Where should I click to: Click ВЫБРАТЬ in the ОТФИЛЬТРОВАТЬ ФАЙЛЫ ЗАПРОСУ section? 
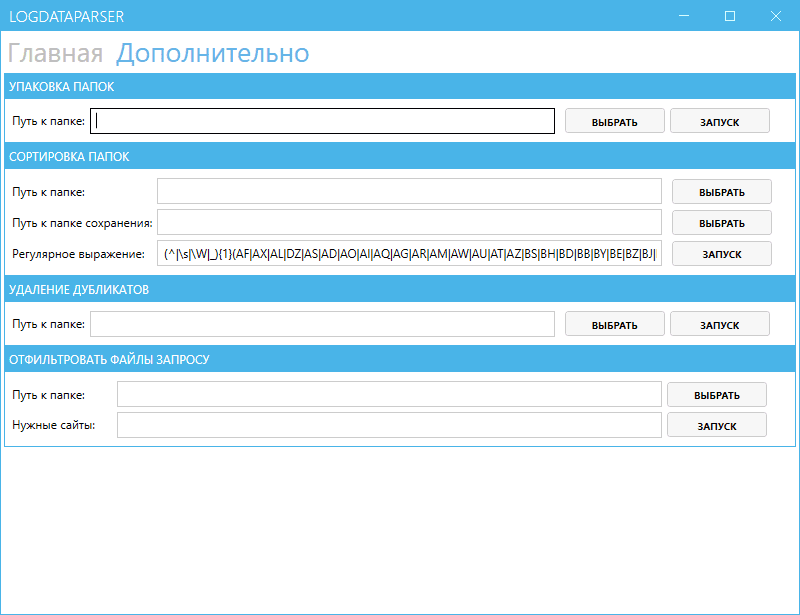point(716,394)
